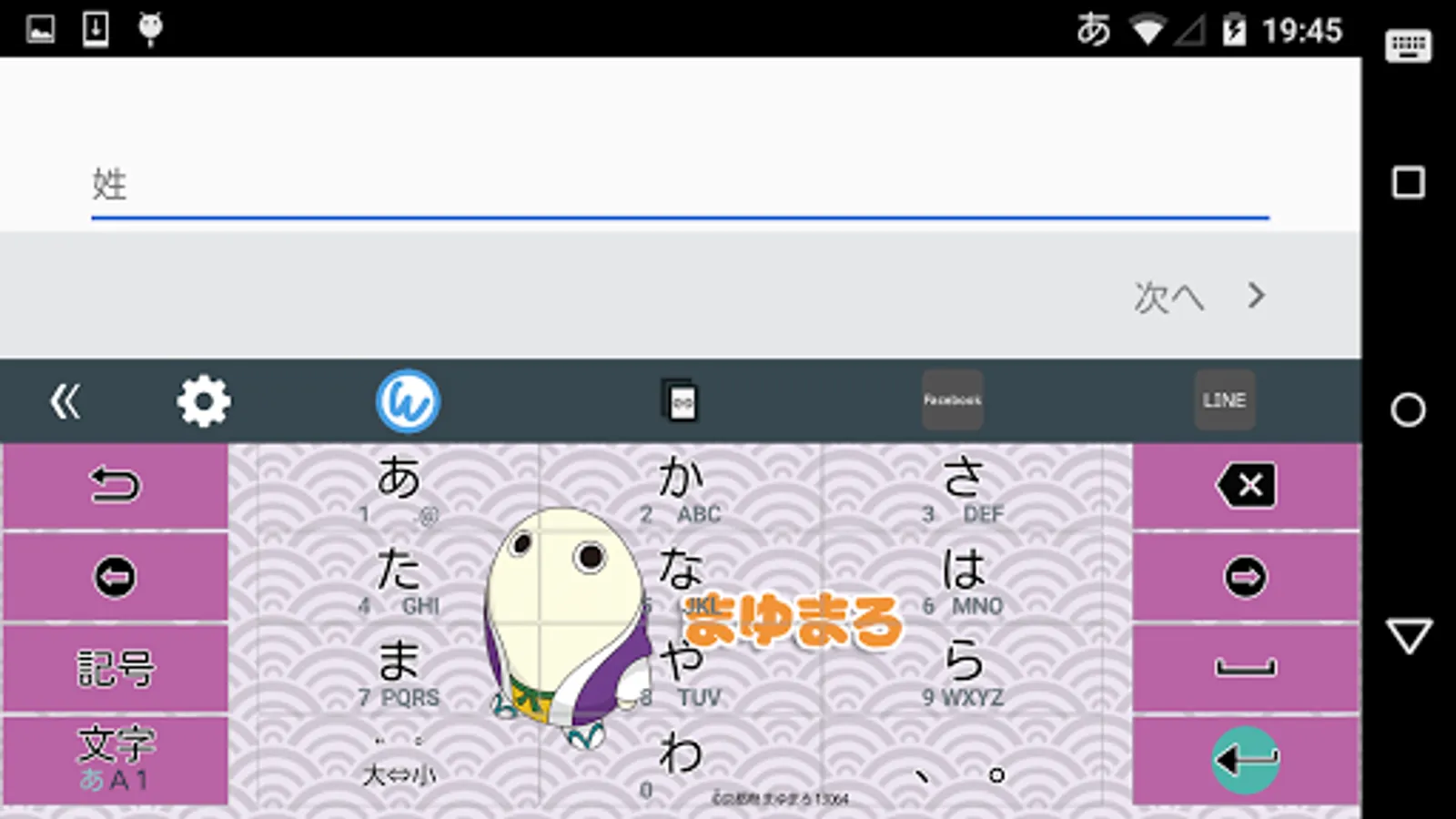Tap the ら kana key
This screenshot has height=819, width=1456.
tap(963, 671)
